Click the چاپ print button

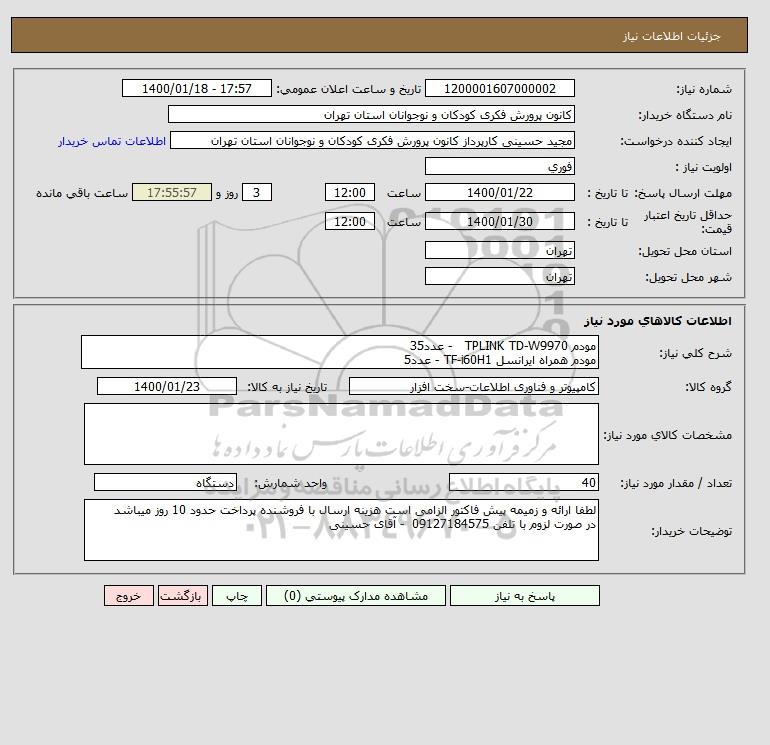237,596
